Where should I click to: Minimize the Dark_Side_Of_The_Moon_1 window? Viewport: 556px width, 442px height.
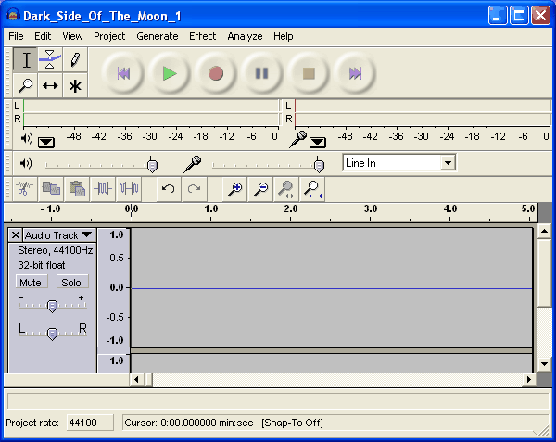pos(497,15)
